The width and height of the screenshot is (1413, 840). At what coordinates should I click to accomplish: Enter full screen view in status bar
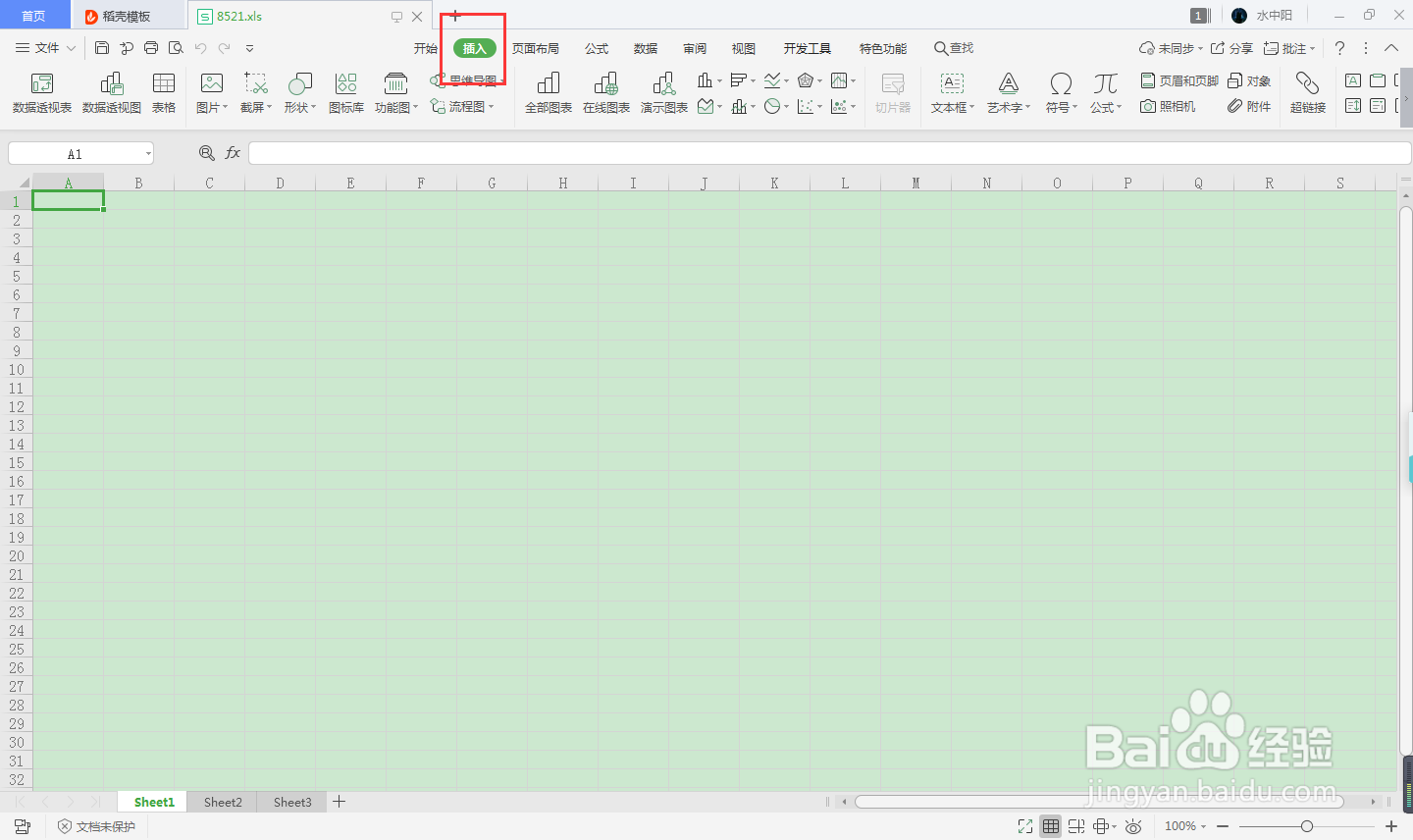pos(1025,826)
